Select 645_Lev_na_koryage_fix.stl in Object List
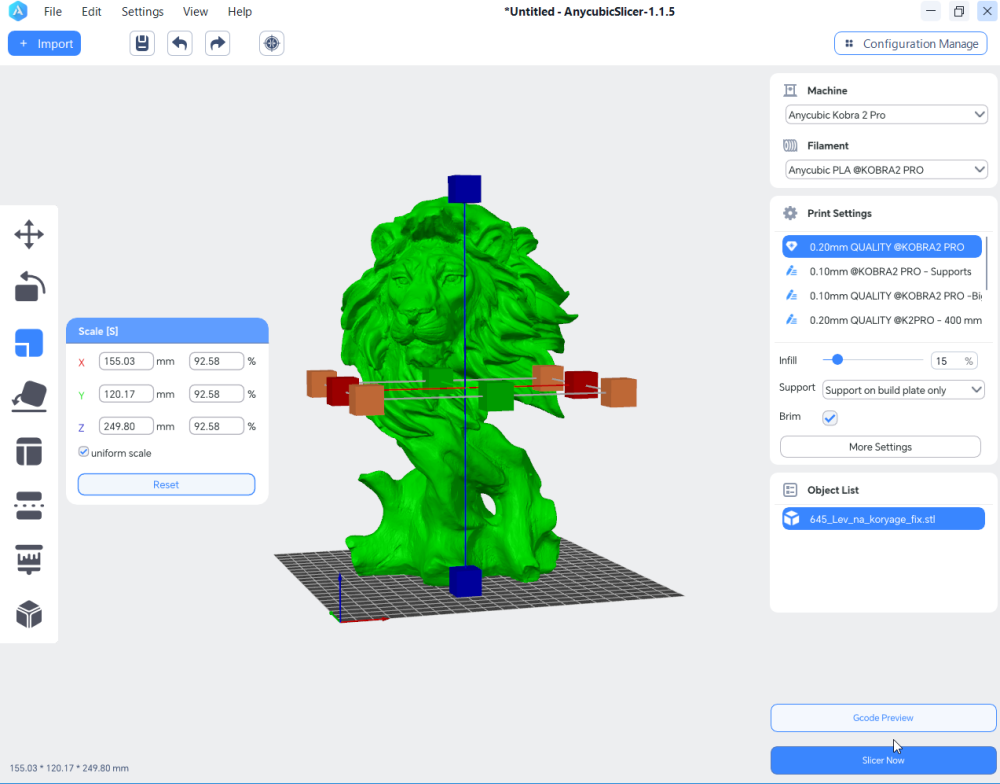The height and width of the screenshot is (784, 1000). (x=883, y=519)
